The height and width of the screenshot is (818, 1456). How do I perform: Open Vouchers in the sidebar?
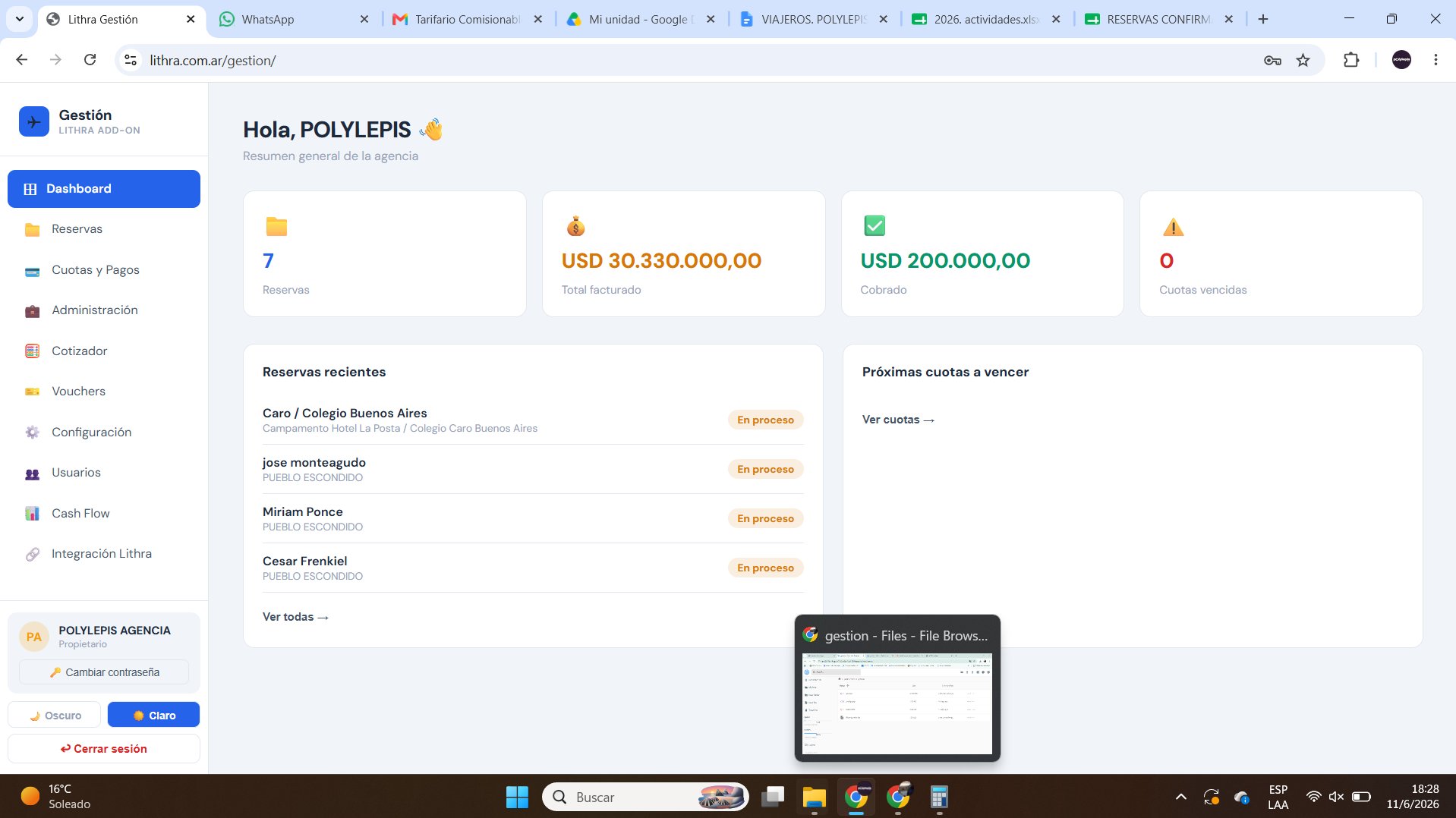(x=104, y=392)
